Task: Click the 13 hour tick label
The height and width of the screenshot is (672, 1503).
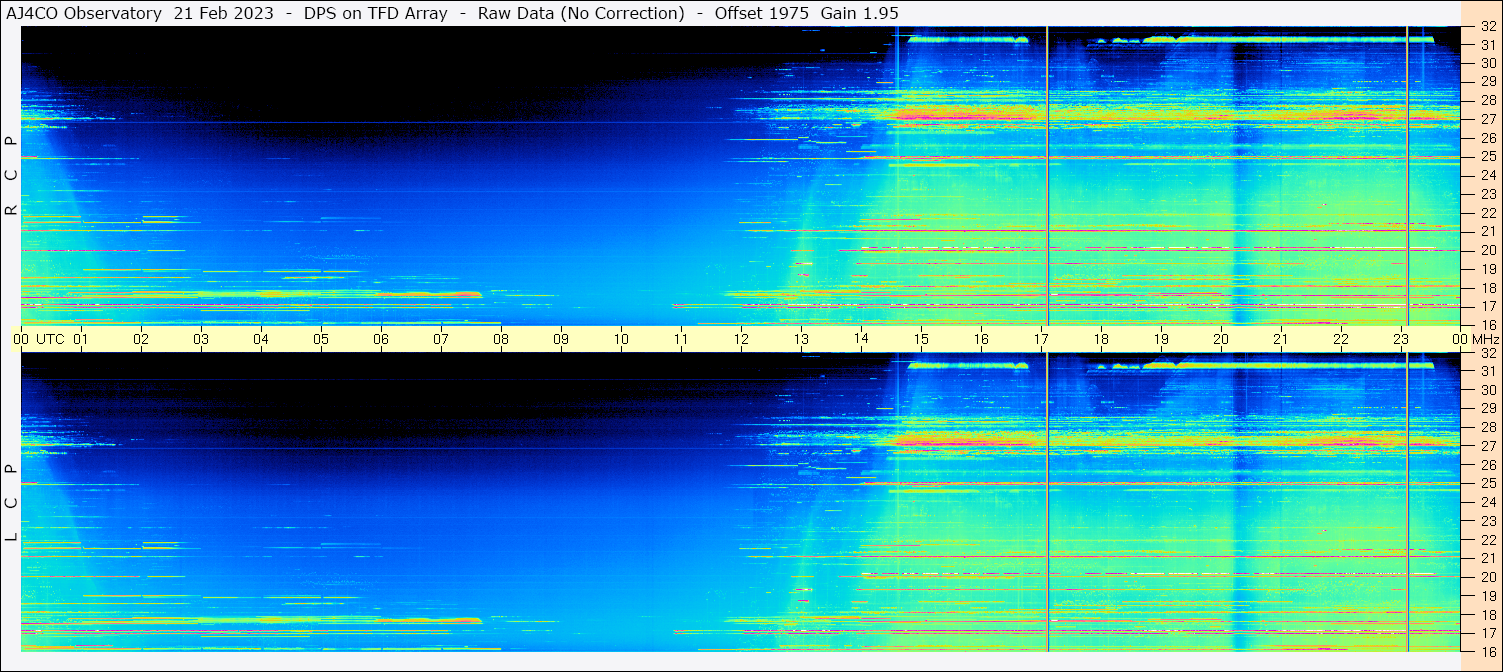Action: [801, 339]
